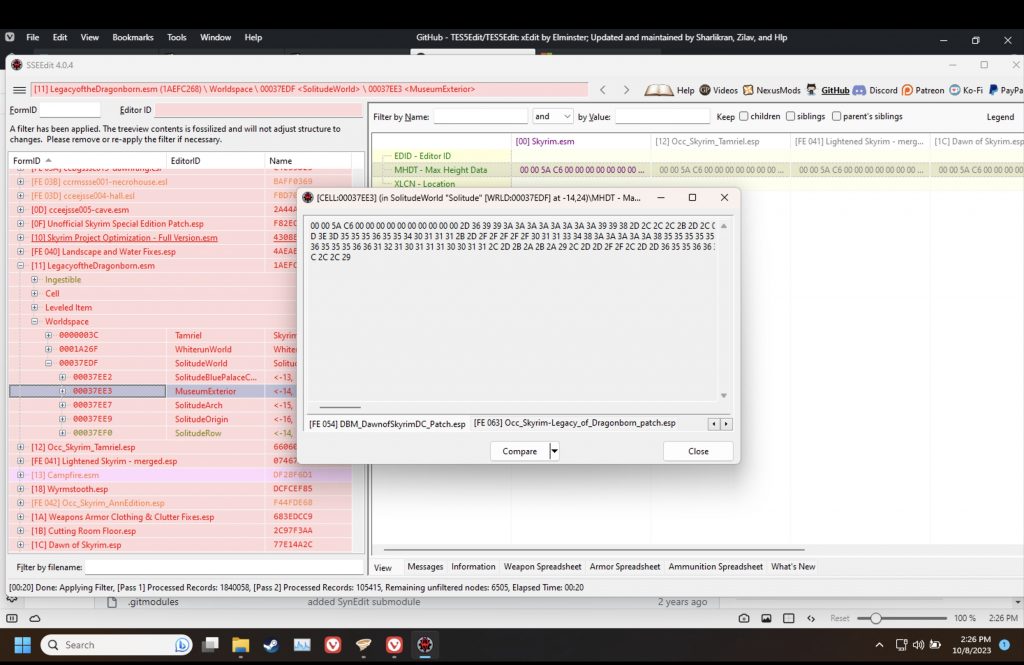Open the NexusMods link icon
The height and width of the screenshot is (665, 1024).
click(749, 90)
